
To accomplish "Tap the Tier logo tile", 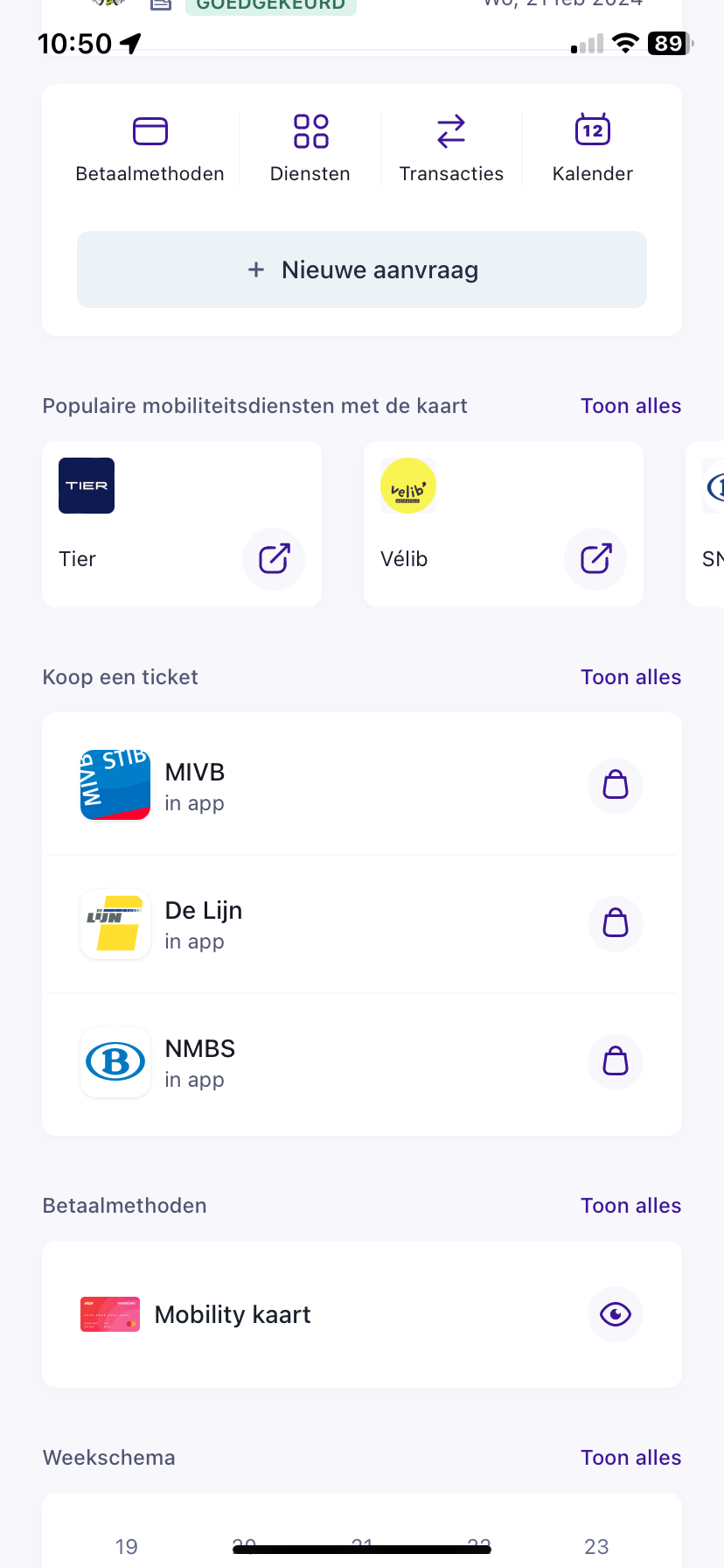I will 87,486.
